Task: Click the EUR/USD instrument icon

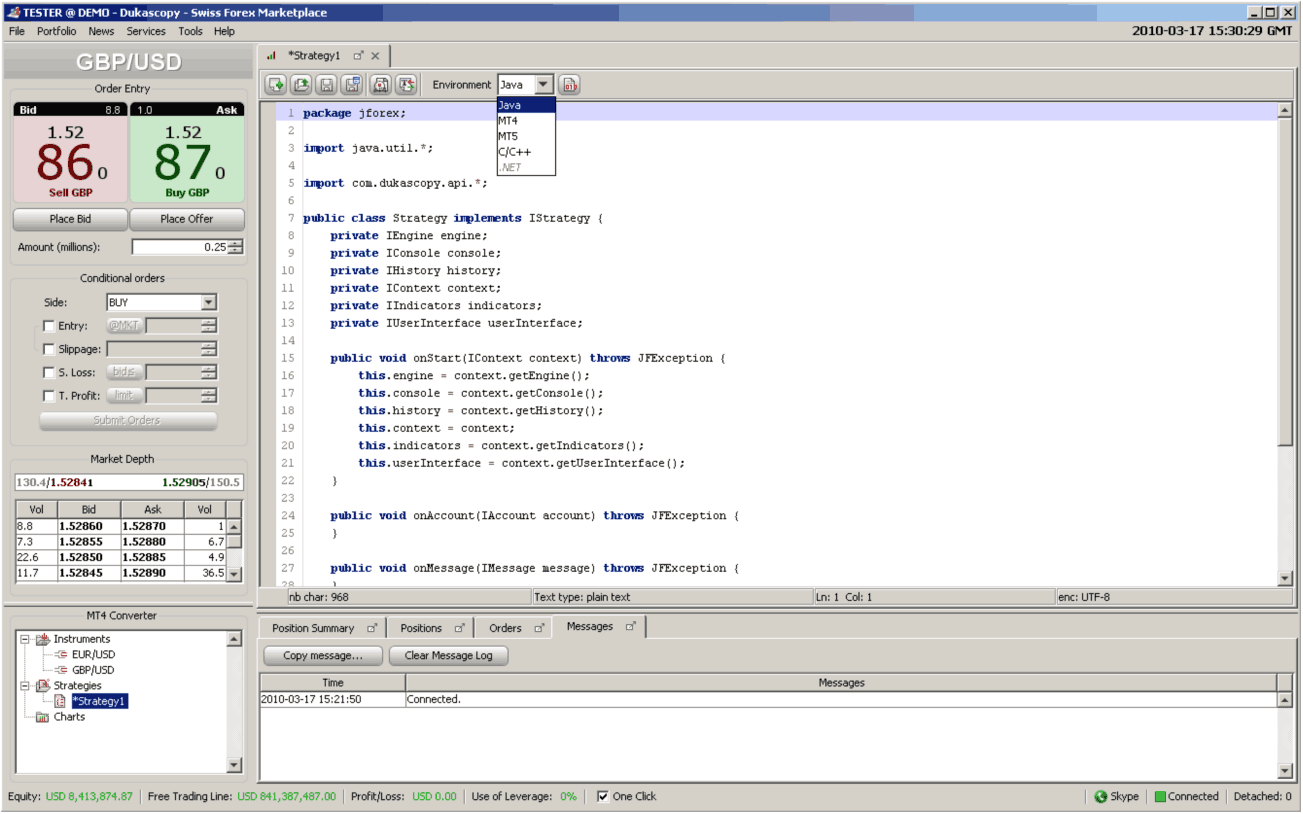Action: [x=61, y=655]
